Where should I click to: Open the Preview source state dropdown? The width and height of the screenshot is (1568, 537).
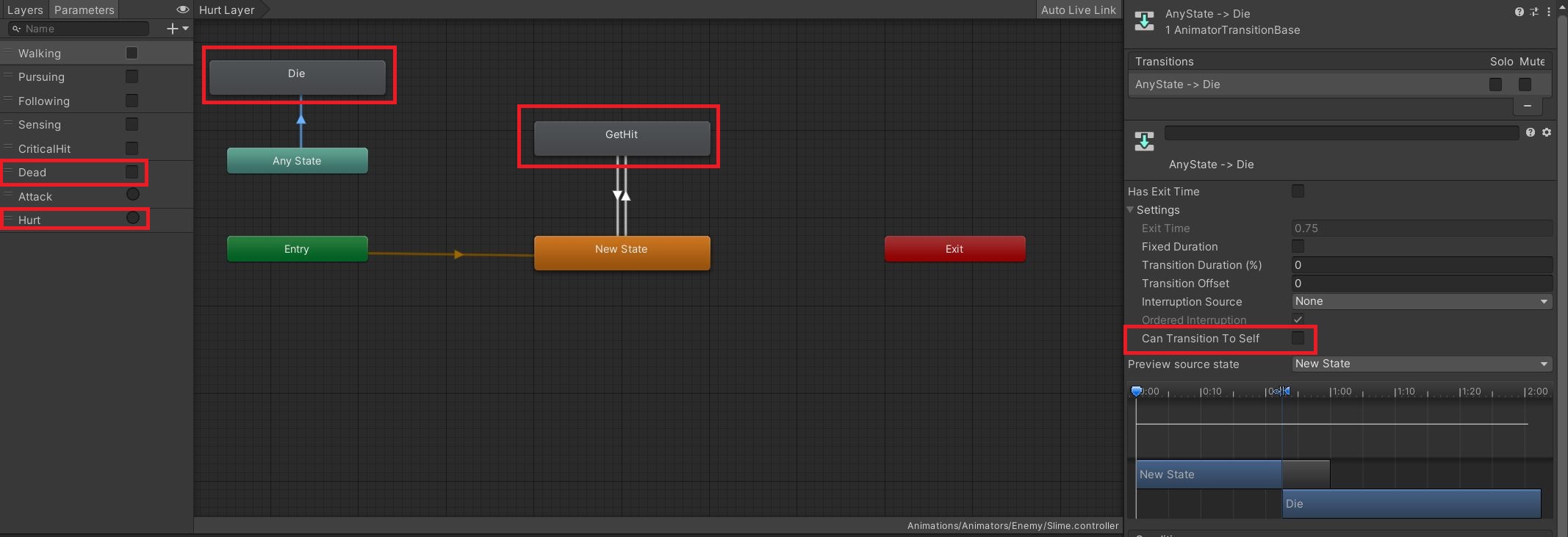[1422, 364]
